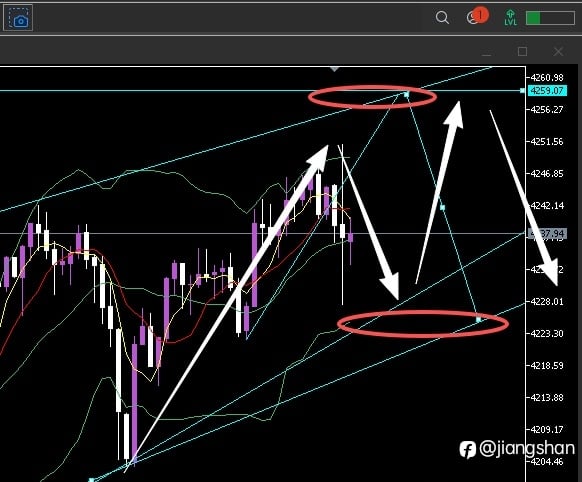Viewport: 582px width, 482px height.
Task: Click midpoint handle of the descending cyan line
Action: tap(442, 207)
